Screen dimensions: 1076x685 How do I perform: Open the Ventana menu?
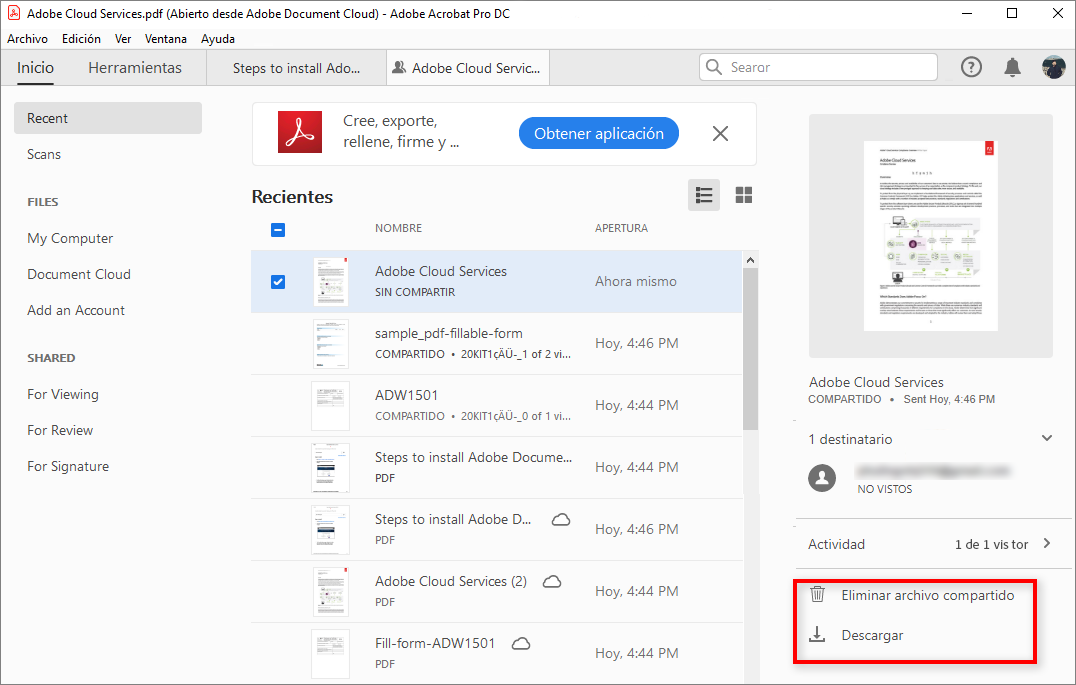165,39
